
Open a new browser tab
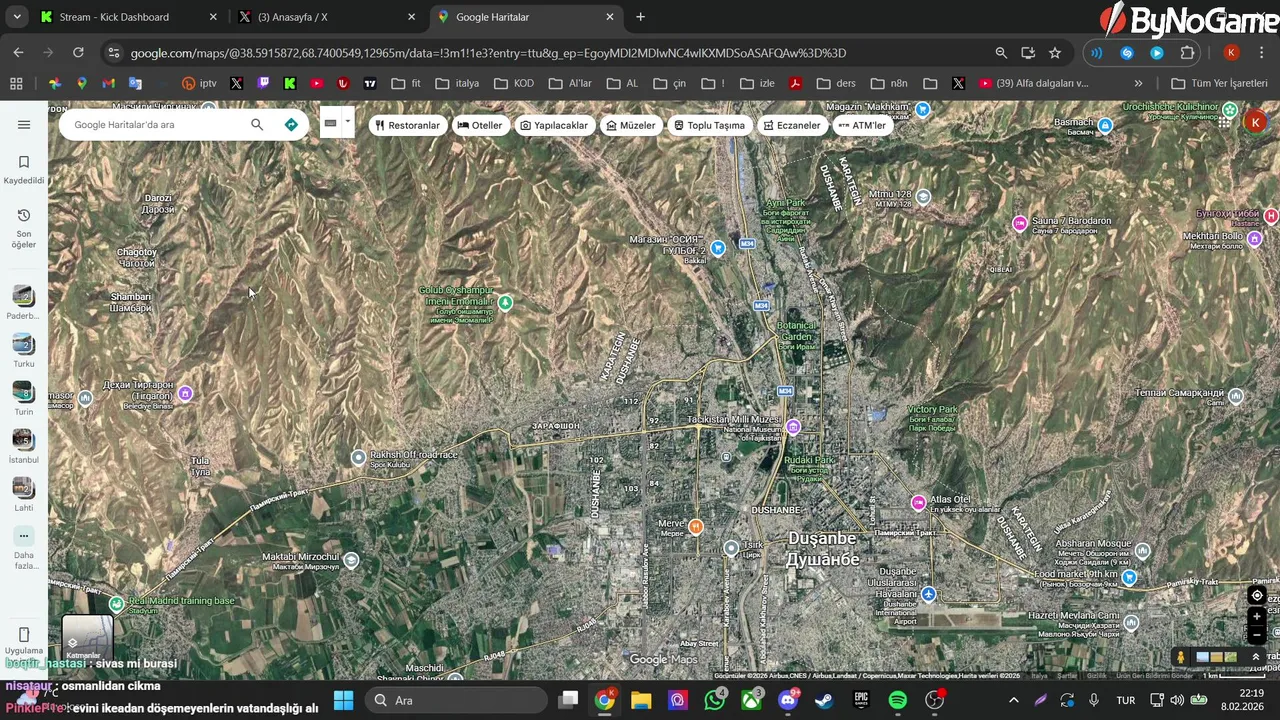tap(640, 17)
